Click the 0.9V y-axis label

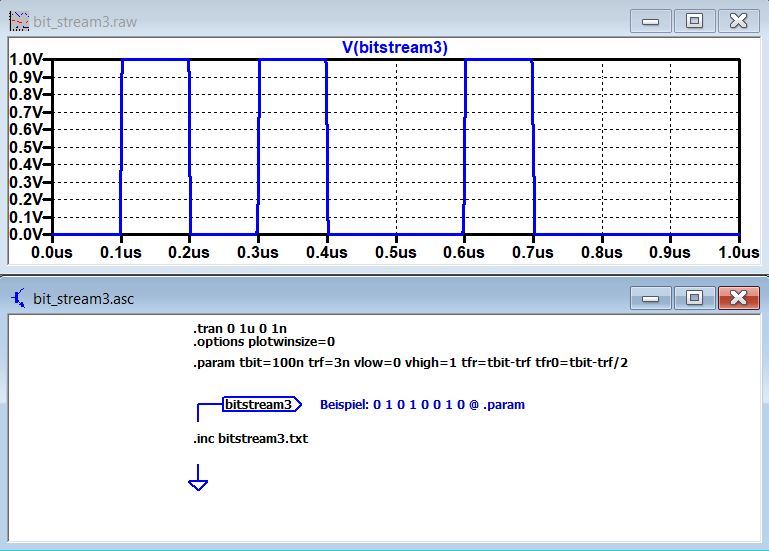(x=26, y=77)
